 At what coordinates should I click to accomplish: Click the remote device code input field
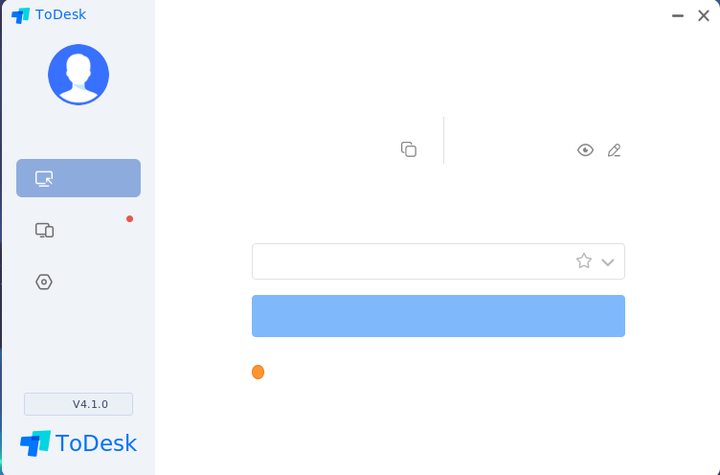pyautogui.click(x=410, y=261)
